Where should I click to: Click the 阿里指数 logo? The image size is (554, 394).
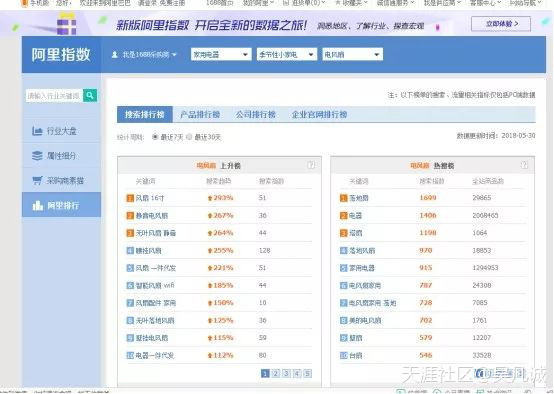(61, 55)
